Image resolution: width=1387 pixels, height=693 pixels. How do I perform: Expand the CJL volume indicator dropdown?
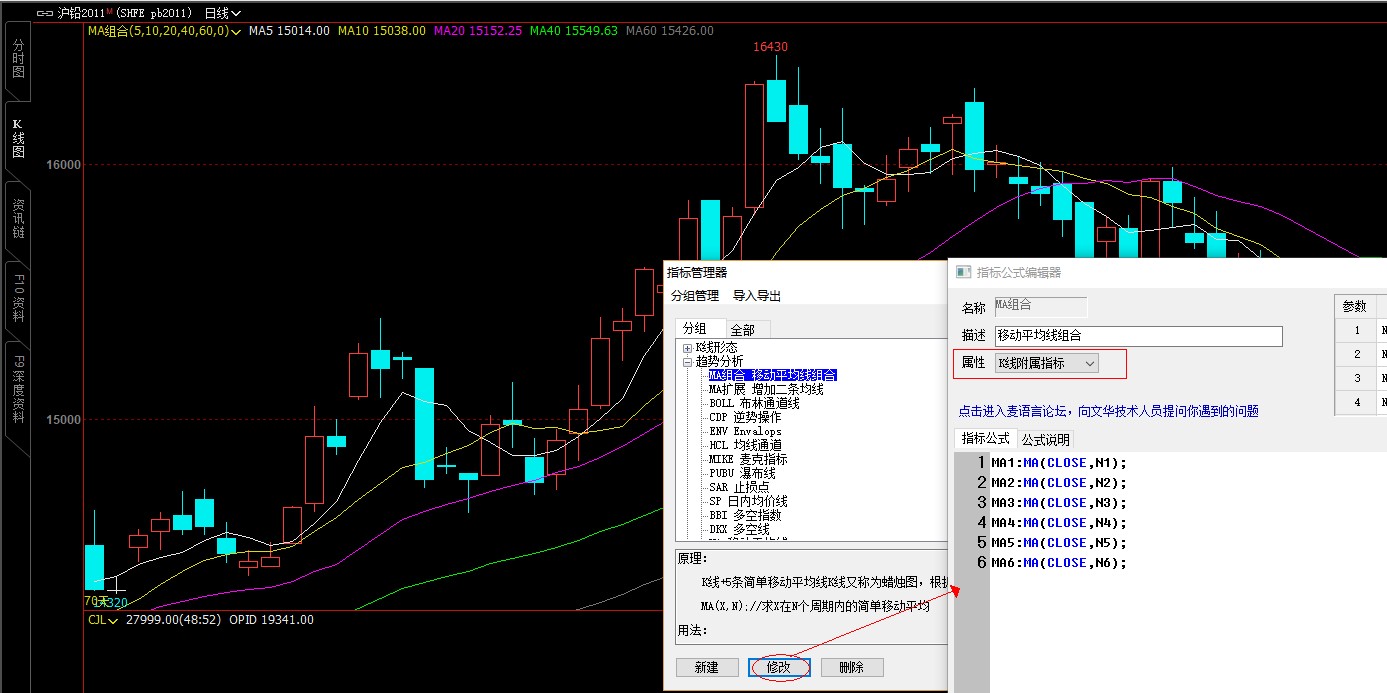click(x=113, y=620)
